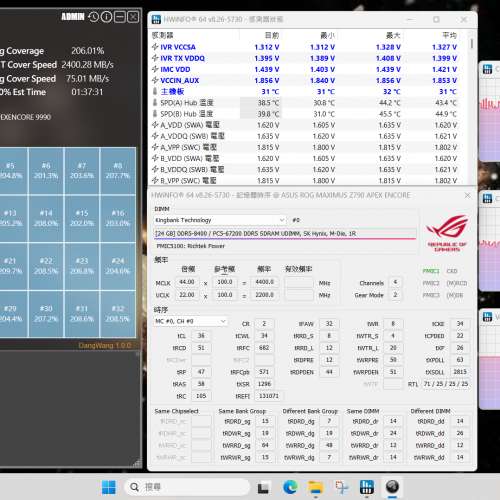Viewport: 500px width, 500px height.
Task: Click the voltage icon of IMC VDD row
Action: click(155, 69)
